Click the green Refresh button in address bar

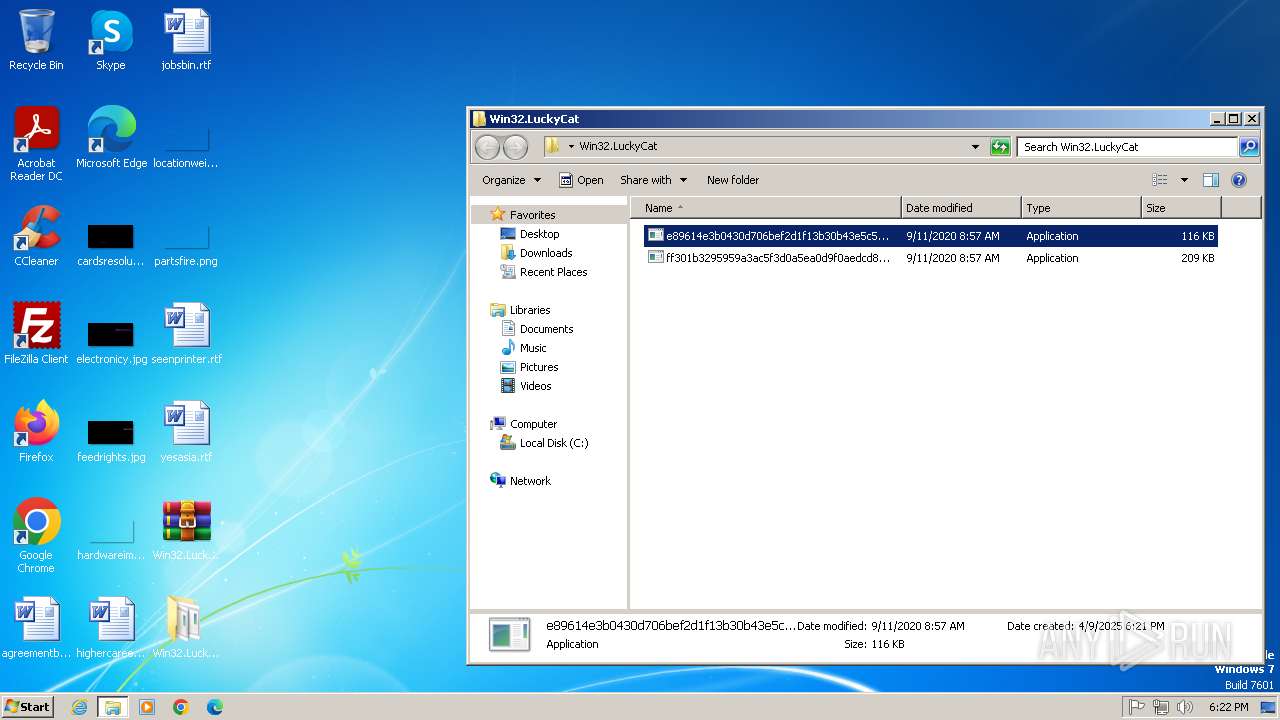click(1000, 147)
